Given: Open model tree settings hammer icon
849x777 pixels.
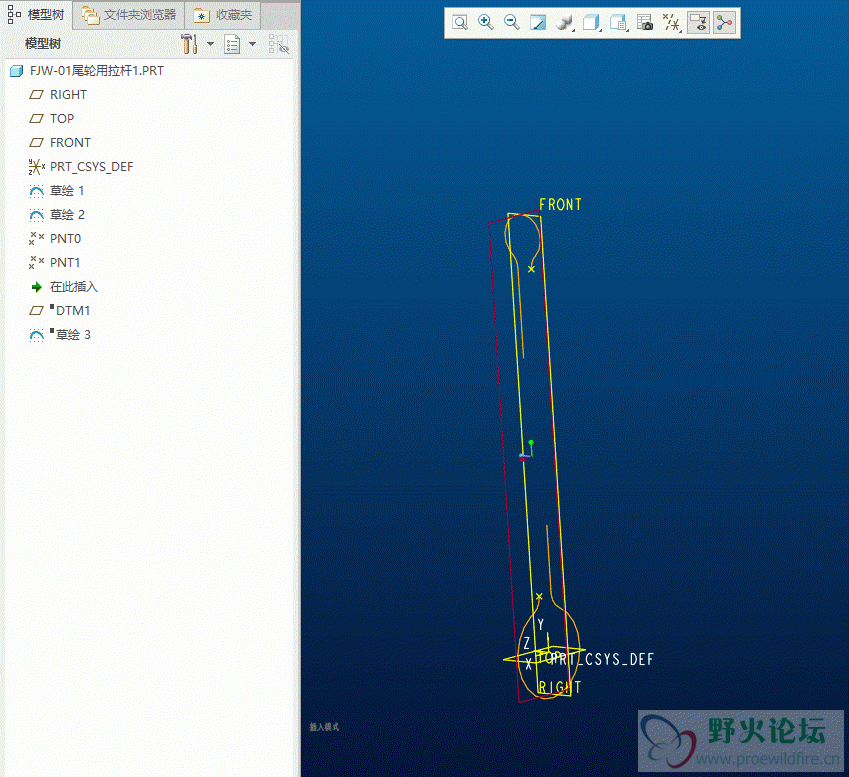Looking at the screenshot, I should [189, 44].
